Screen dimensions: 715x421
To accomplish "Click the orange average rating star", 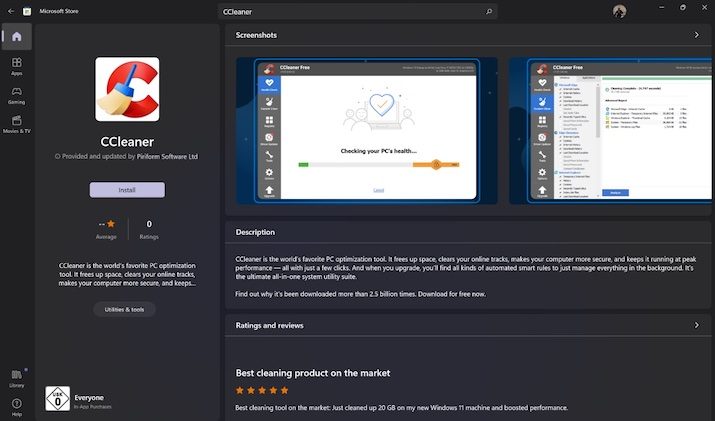I will click(x=111, y=223).
